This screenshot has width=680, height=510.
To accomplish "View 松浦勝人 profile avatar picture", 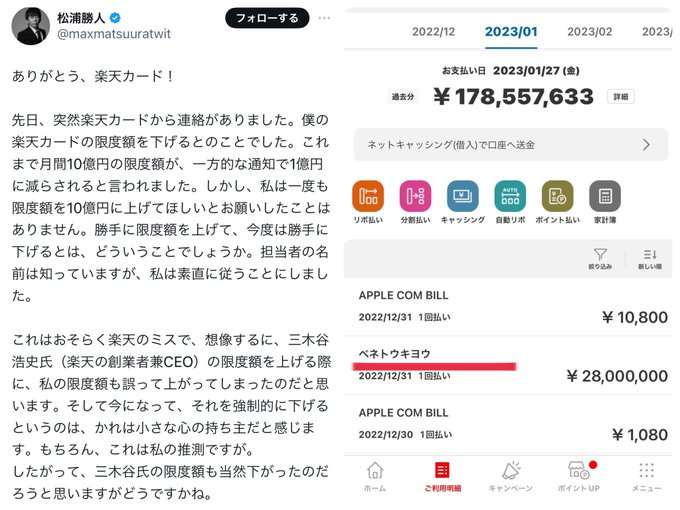I will coord(30,26).
